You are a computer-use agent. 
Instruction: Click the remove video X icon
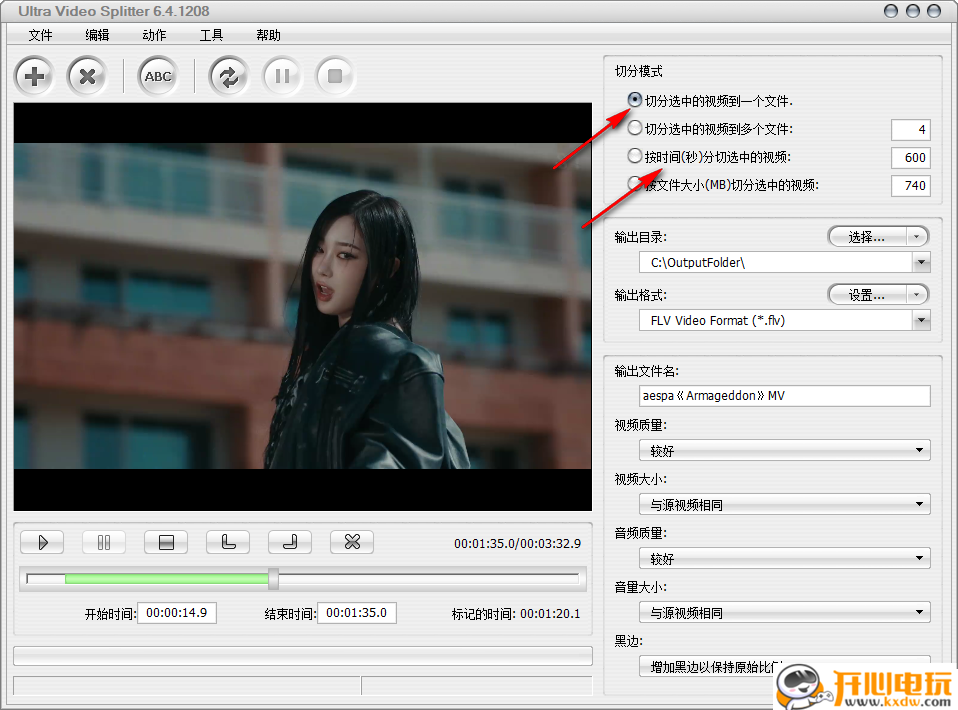tap(87, 76)
